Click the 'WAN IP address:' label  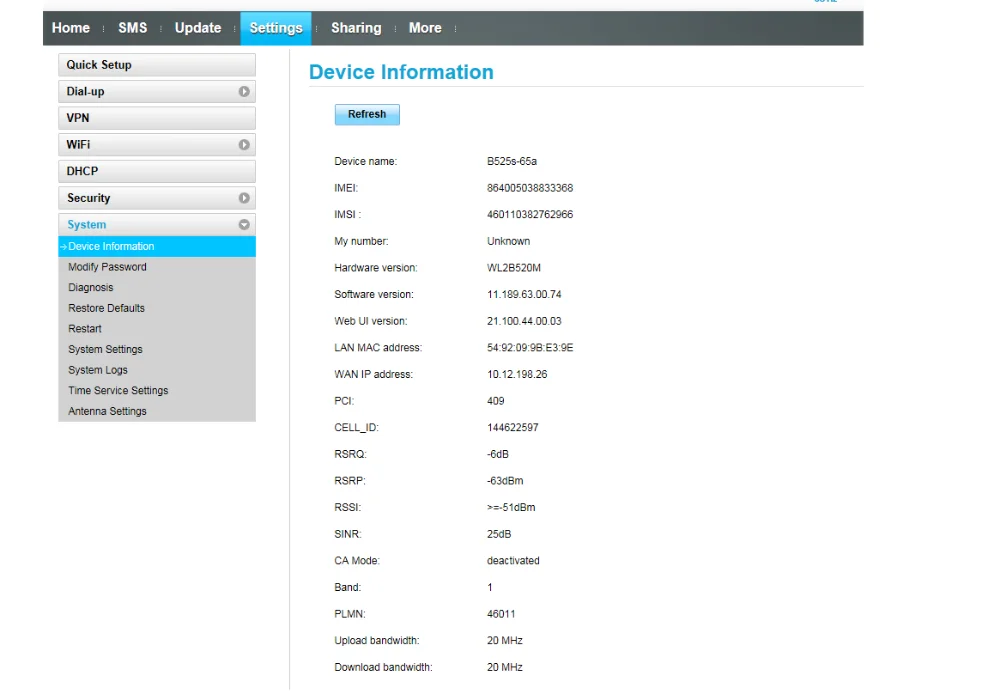(374, 374)
